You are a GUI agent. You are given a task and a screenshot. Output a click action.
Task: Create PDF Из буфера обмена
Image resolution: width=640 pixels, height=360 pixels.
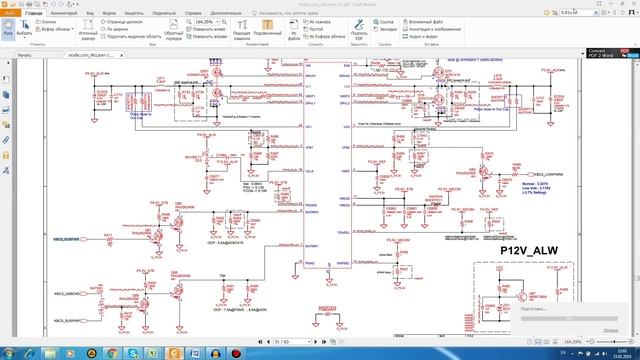324,36
